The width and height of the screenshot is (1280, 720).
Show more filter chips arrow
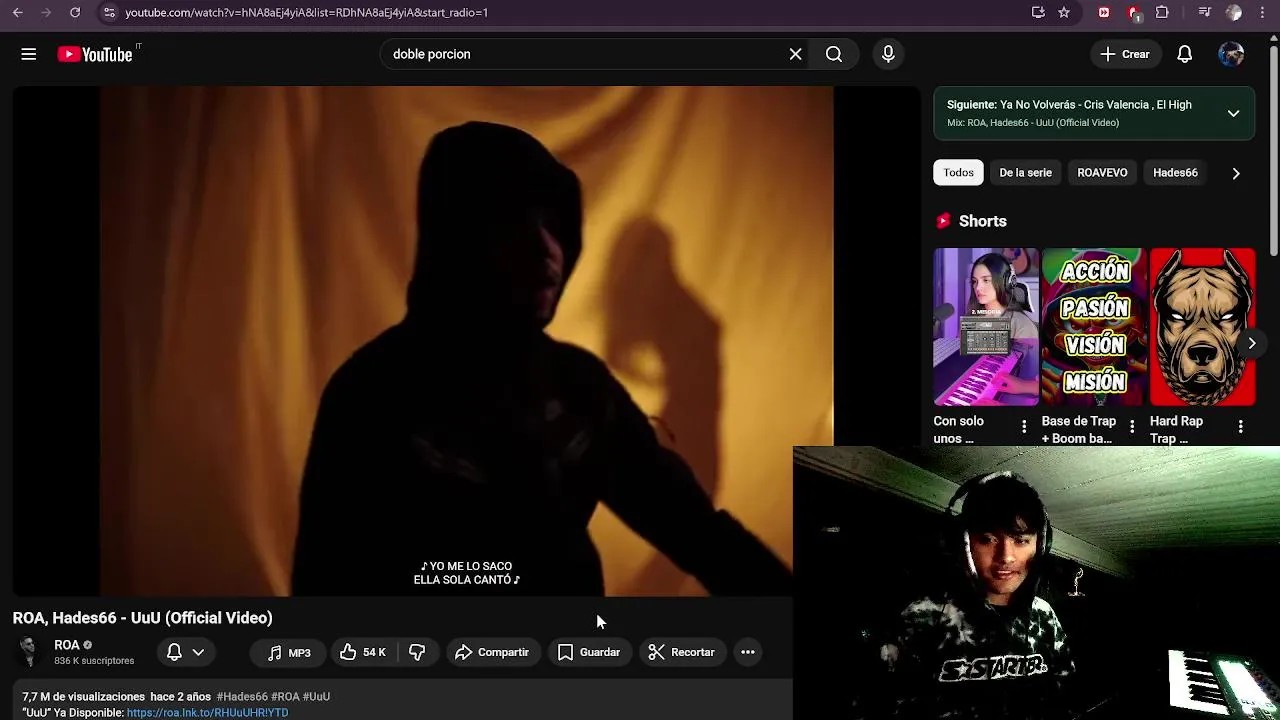[x=1236, y=173]
